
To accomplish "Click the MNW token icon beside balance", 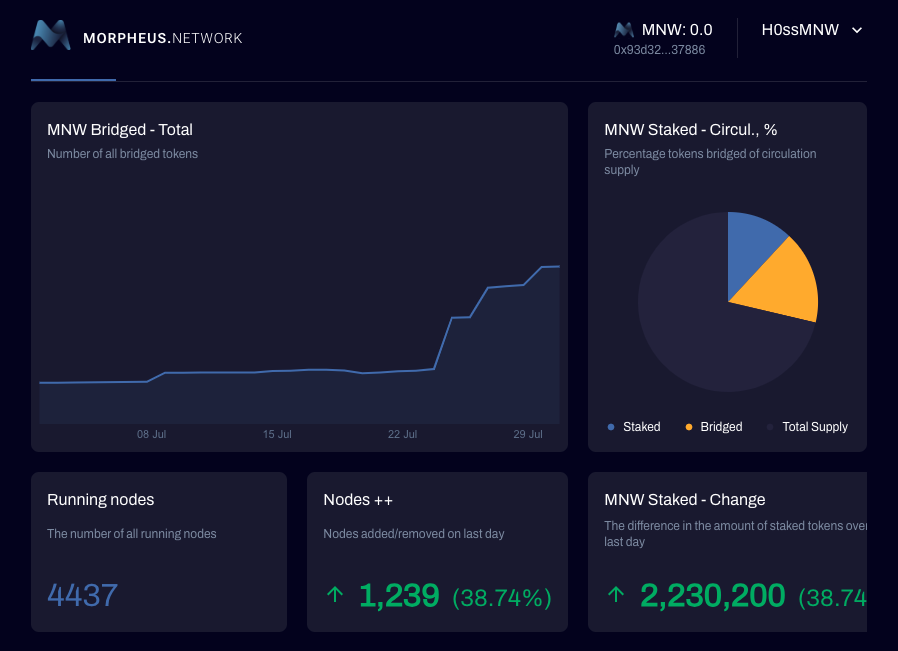I will click(x=624, y=30).
